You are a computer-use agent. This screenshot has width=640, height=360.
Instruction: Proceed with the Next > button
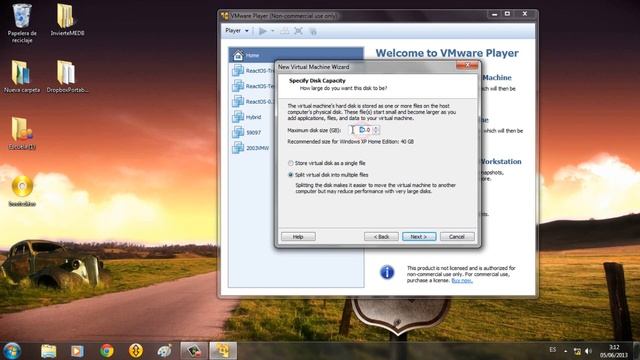tap(419, 237)
